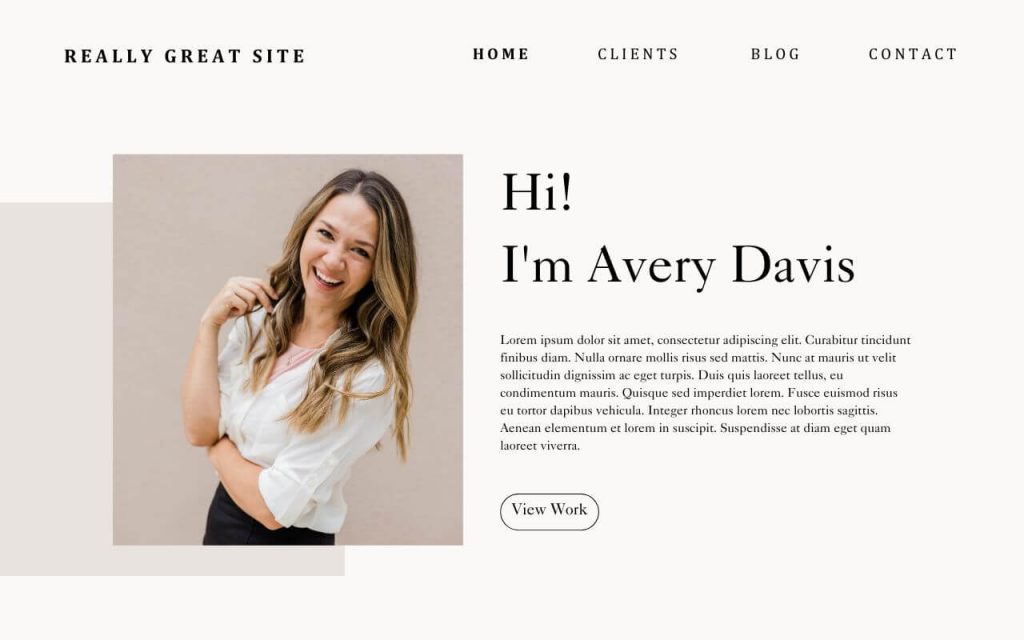Click the line starting "condimentum mauris"
This screenshot has height=640, width=1024.
[x=699, y=393]
